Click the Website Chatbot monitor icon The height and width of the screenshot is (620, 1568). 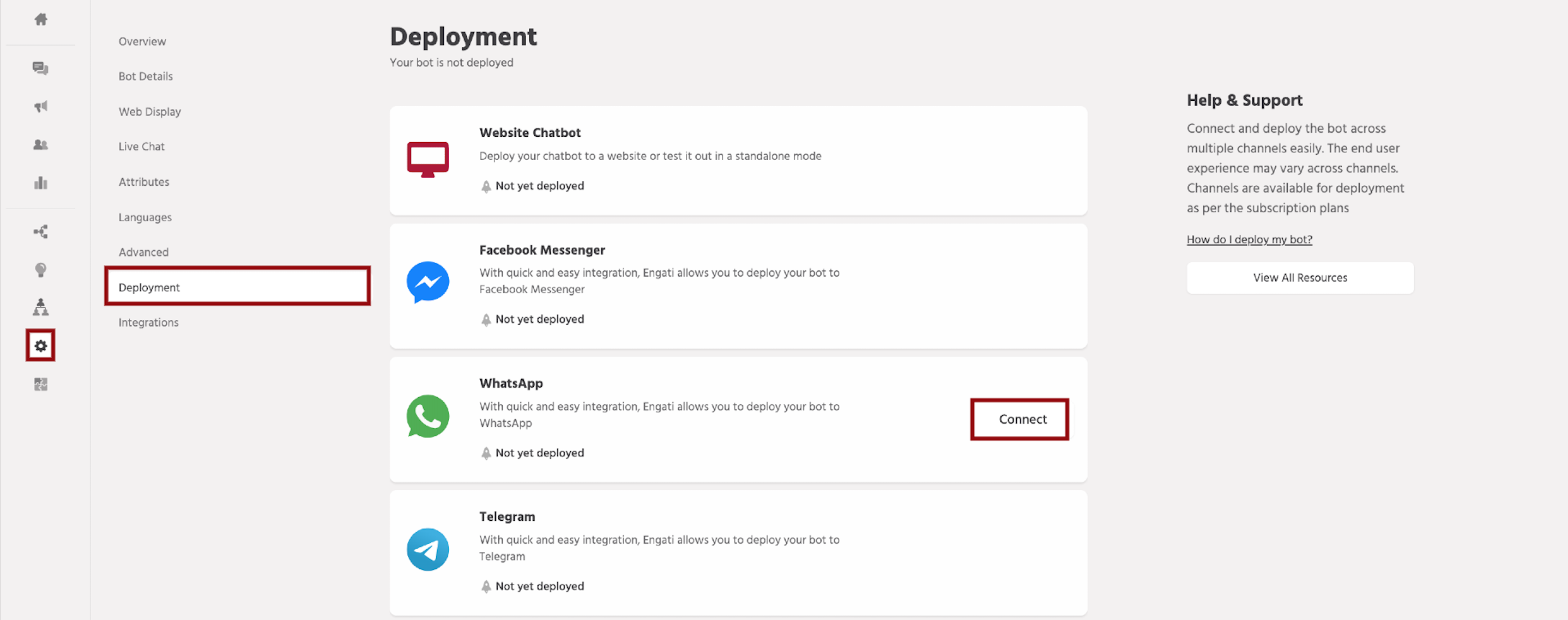tap(428, 159)
